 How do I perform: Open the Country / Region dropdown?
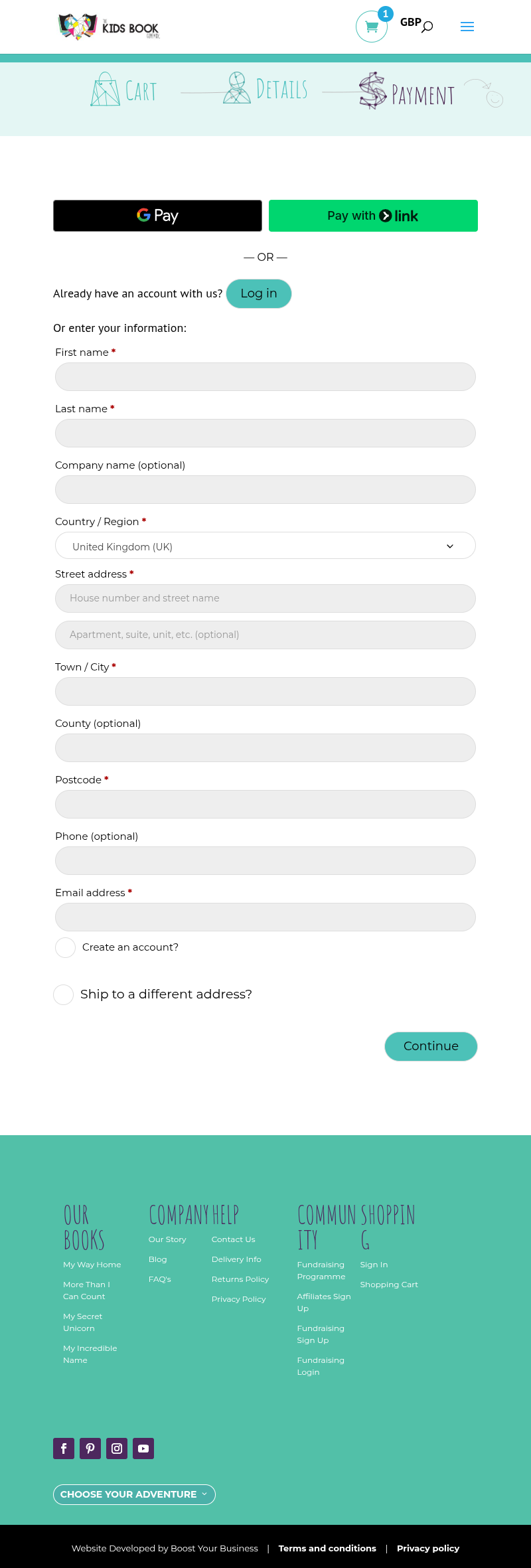(x=265, y=545)
